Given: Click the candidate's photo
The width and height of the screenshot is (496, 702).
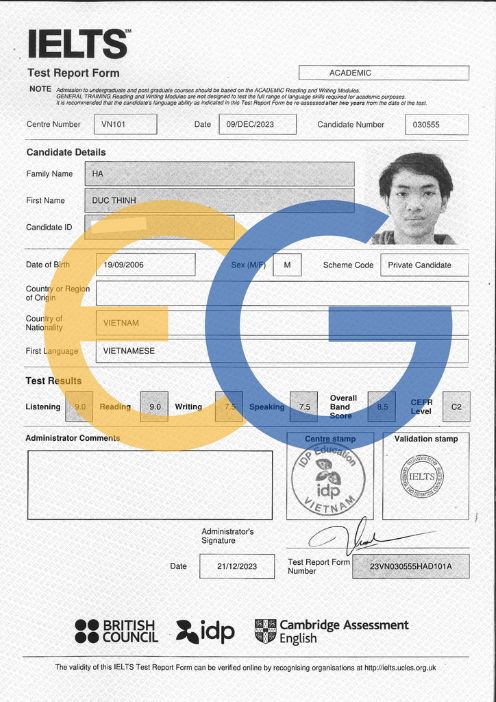Looking at the screenshot, I should (x=415, y=198).
